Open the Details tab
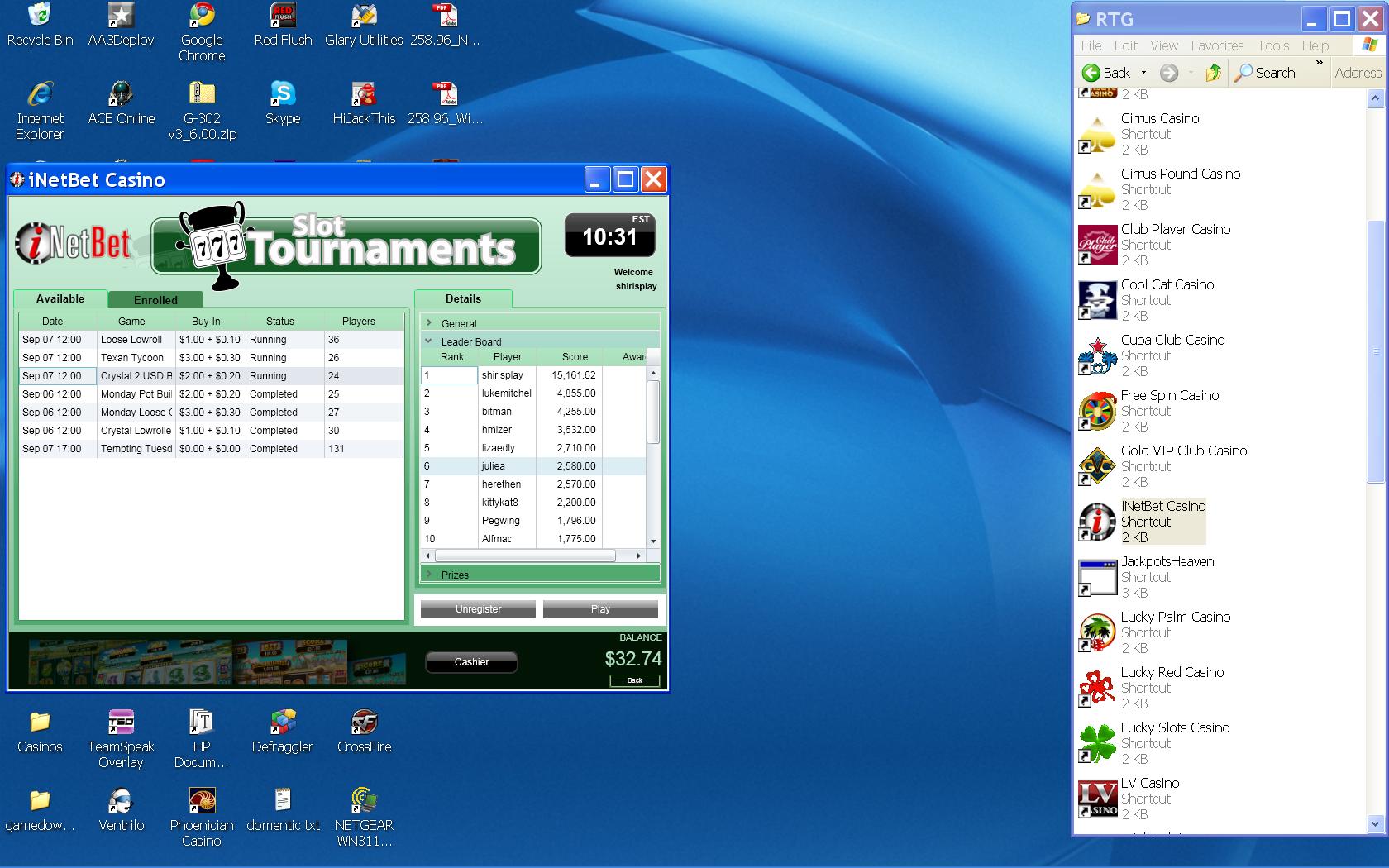This screenshot has height=868, width=1389. click(463, 298)
